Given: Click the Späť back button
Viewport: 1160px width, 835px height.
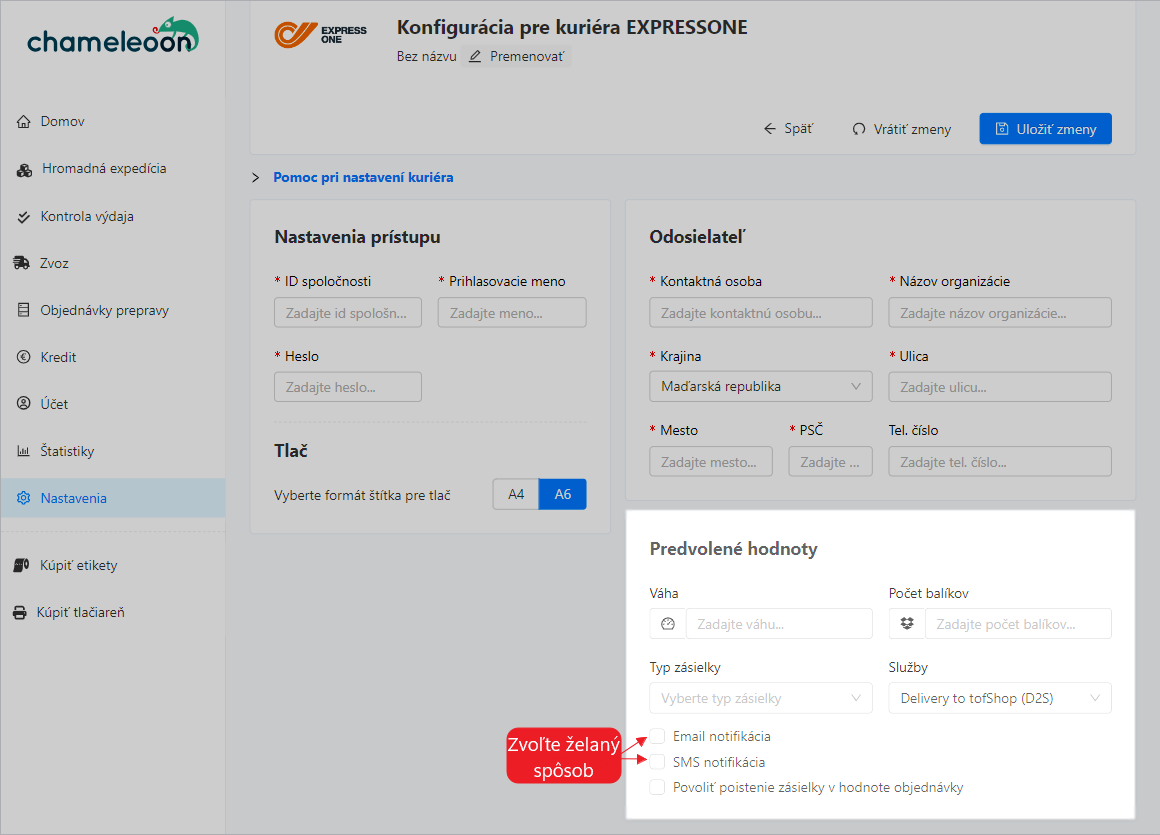Looking at the screenshot, I should coord(788,129).
